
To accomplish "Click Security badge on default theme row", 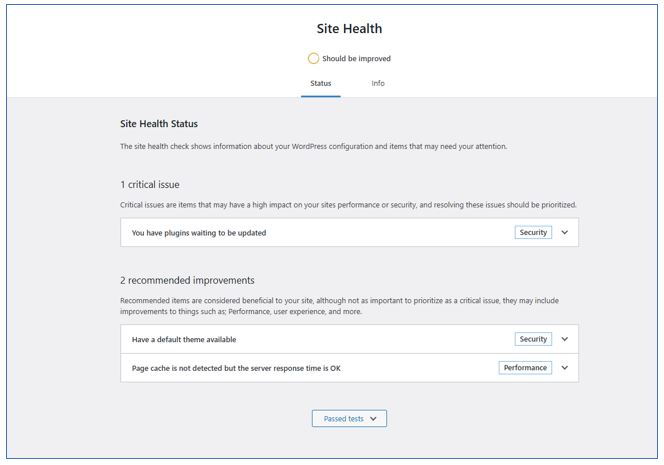I will coord(533,339).
